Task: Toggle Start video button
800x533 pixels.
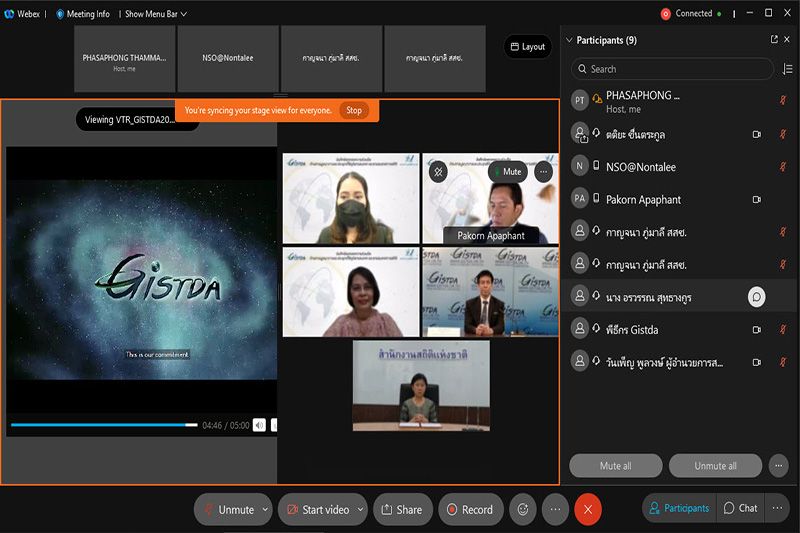Action: click(x=315, y=509)
